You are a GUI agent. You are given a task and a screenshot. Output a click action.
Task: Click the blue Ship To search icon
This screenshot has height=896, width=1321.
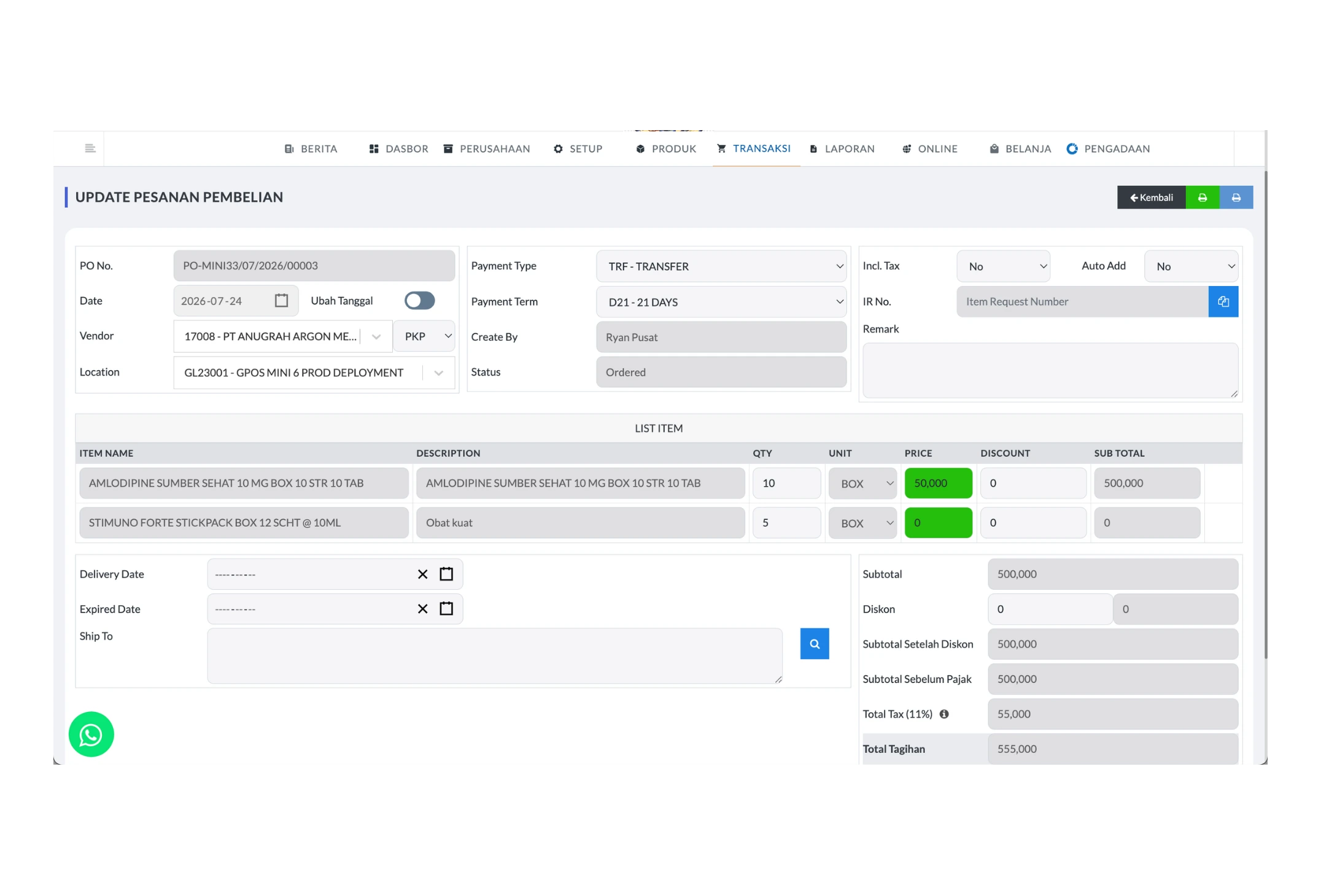point(814,643)
